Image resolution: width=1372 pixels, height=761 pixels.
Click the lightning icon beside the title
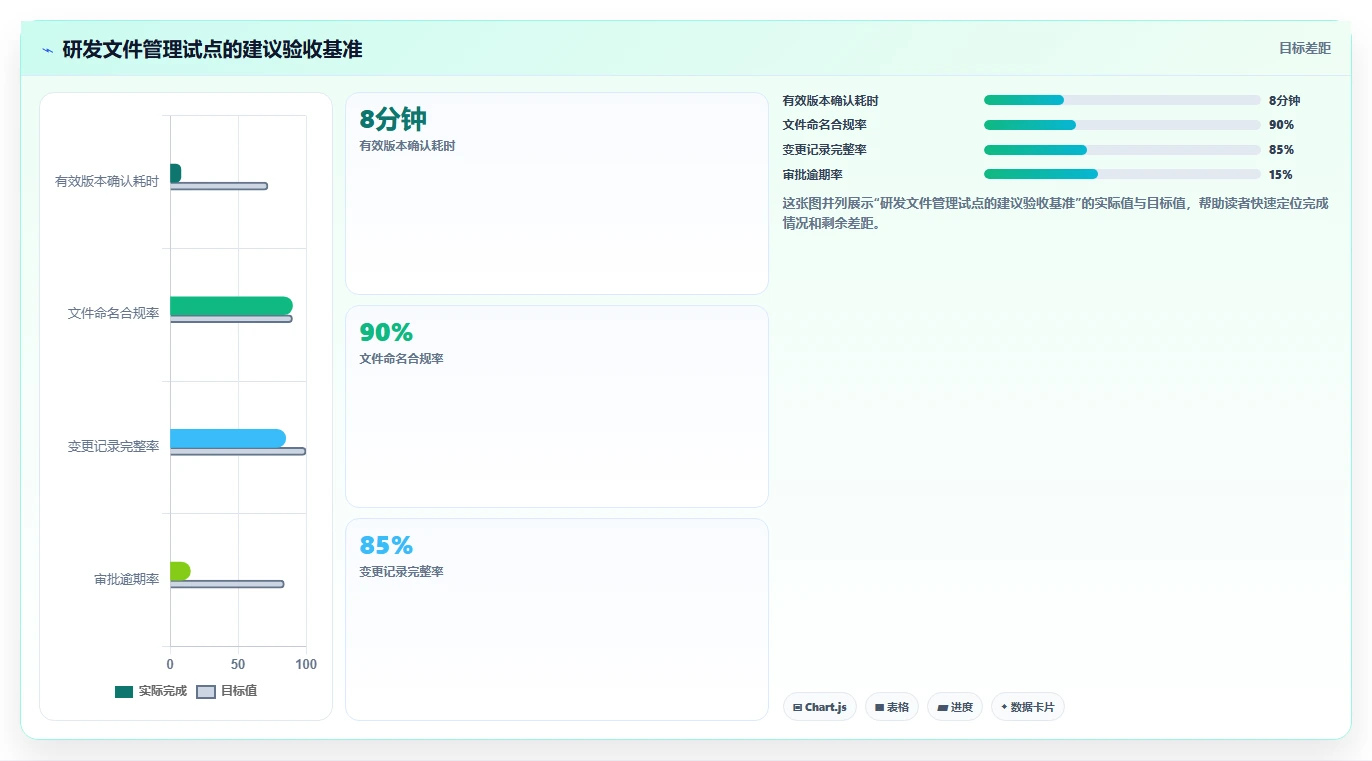tap(47, 50)
